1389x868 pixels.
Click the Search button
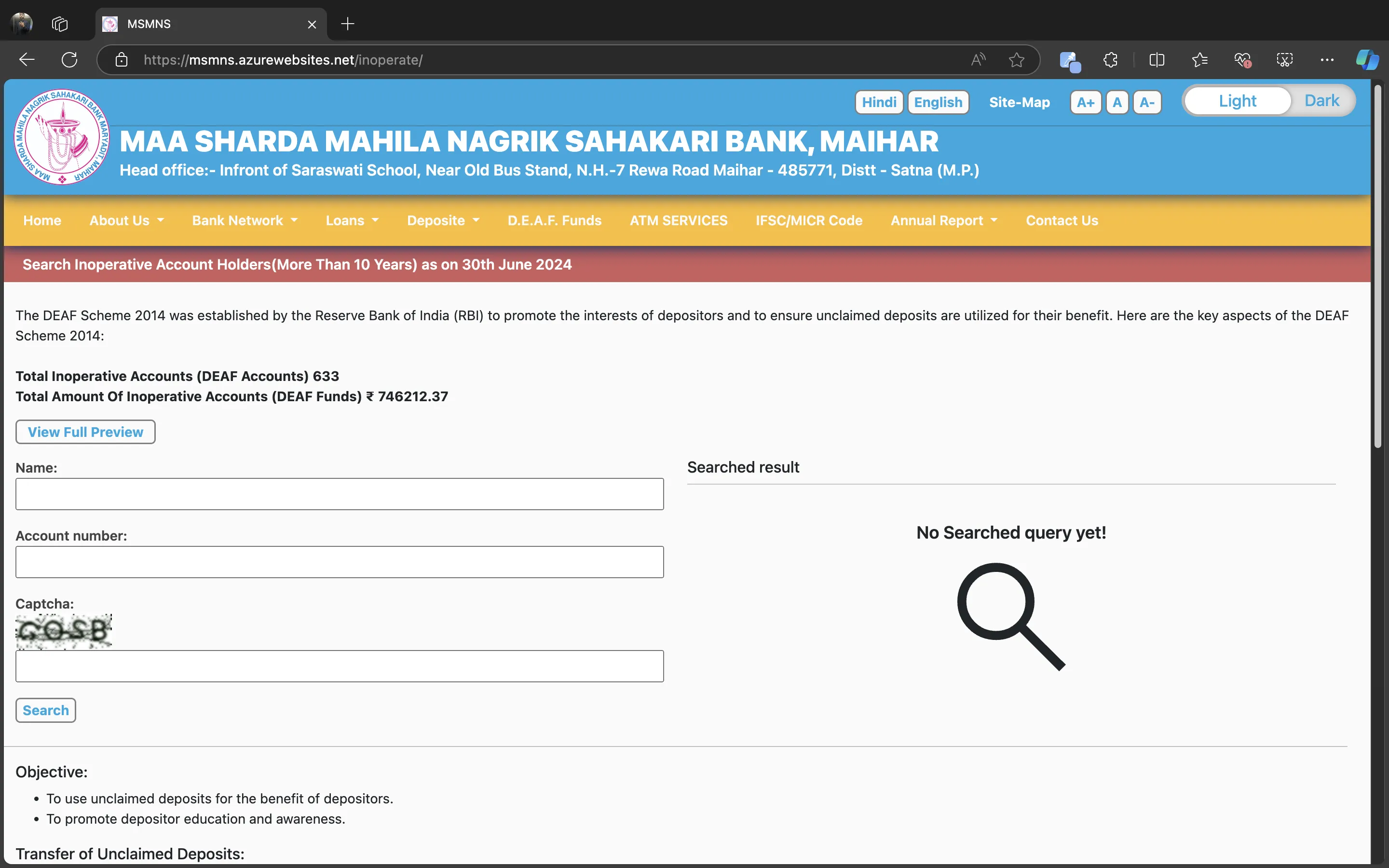point(45,710)
